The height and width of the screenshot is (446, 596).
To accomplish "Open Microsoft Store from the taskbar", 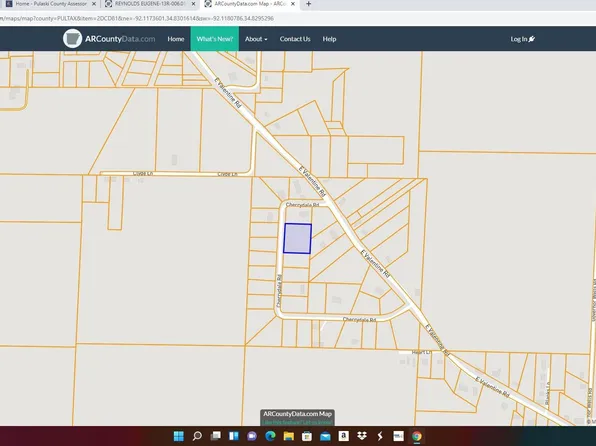I will tap(307, 436).
